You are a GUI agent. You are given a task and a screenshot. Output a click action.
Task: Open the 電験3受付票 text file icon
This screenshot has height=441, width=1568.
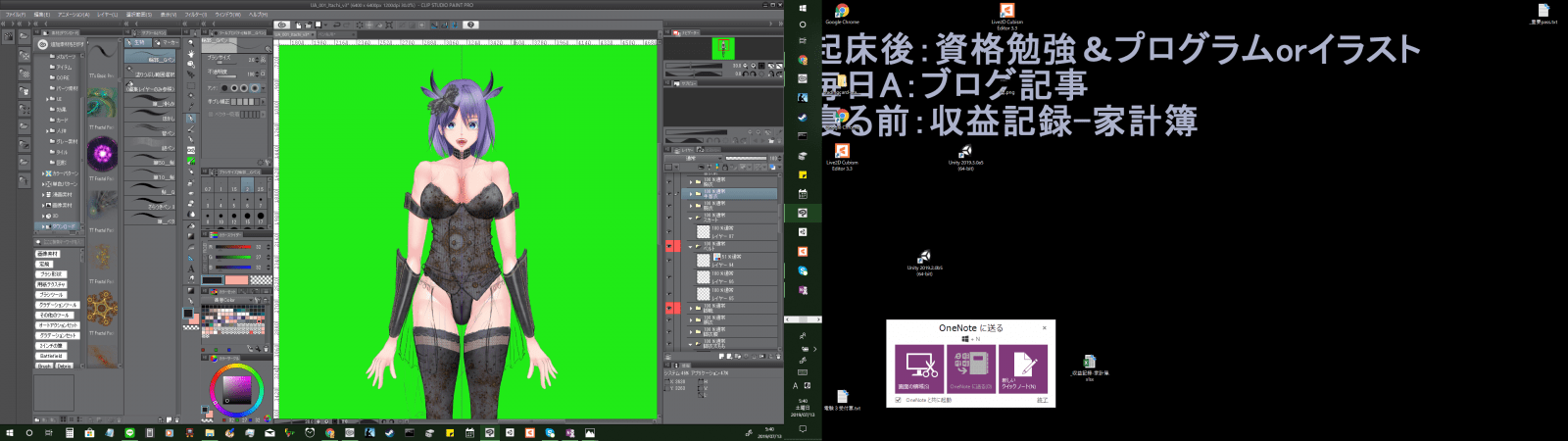(x=842, y=400)
